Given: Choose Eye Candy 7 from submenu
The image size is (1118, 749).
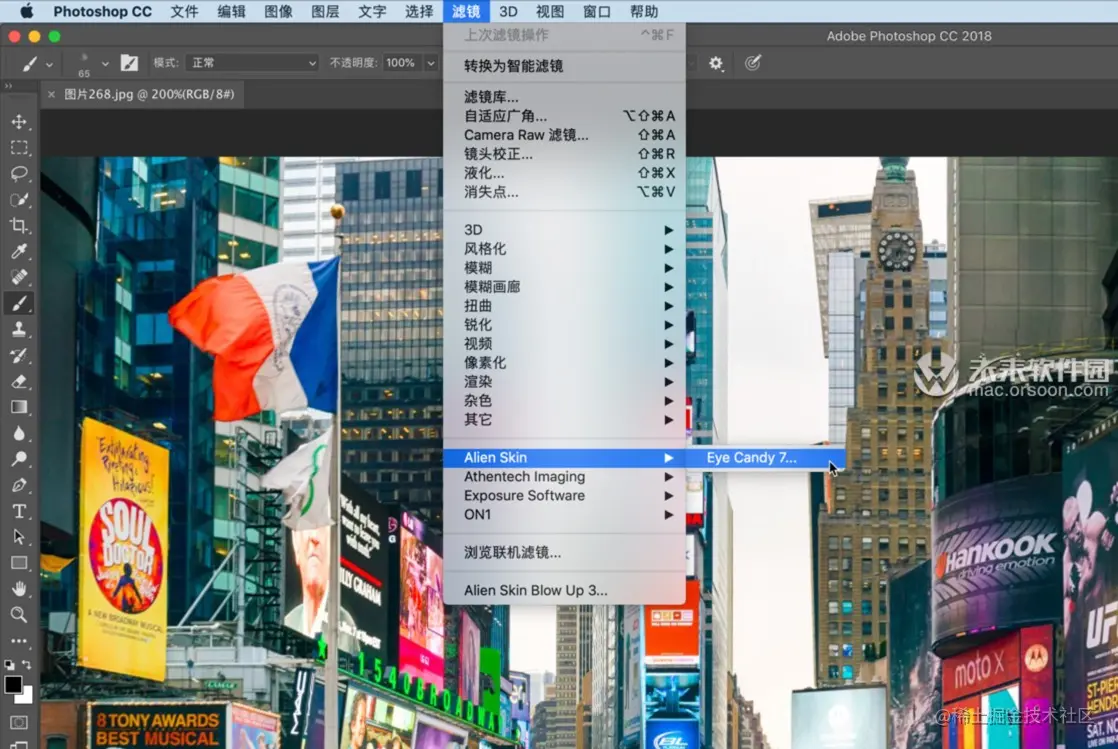Looking at the screenshot, I should pyautogui.click(x=765, y=457).
